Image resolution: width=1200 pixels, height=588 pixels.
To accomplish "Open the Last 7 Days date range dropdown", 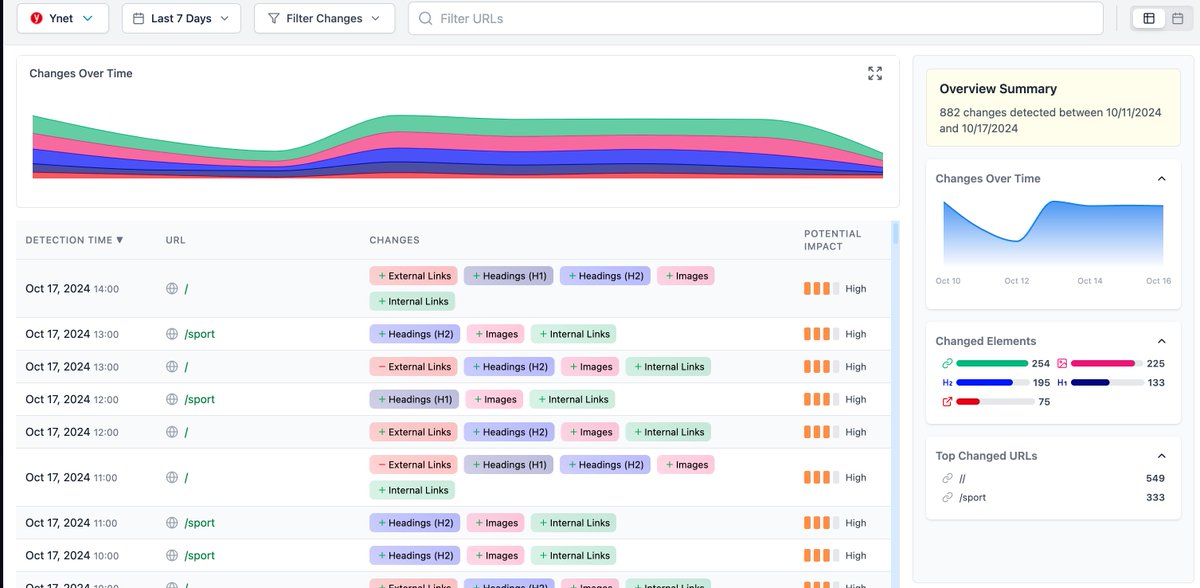I will (x=181, y=18).
